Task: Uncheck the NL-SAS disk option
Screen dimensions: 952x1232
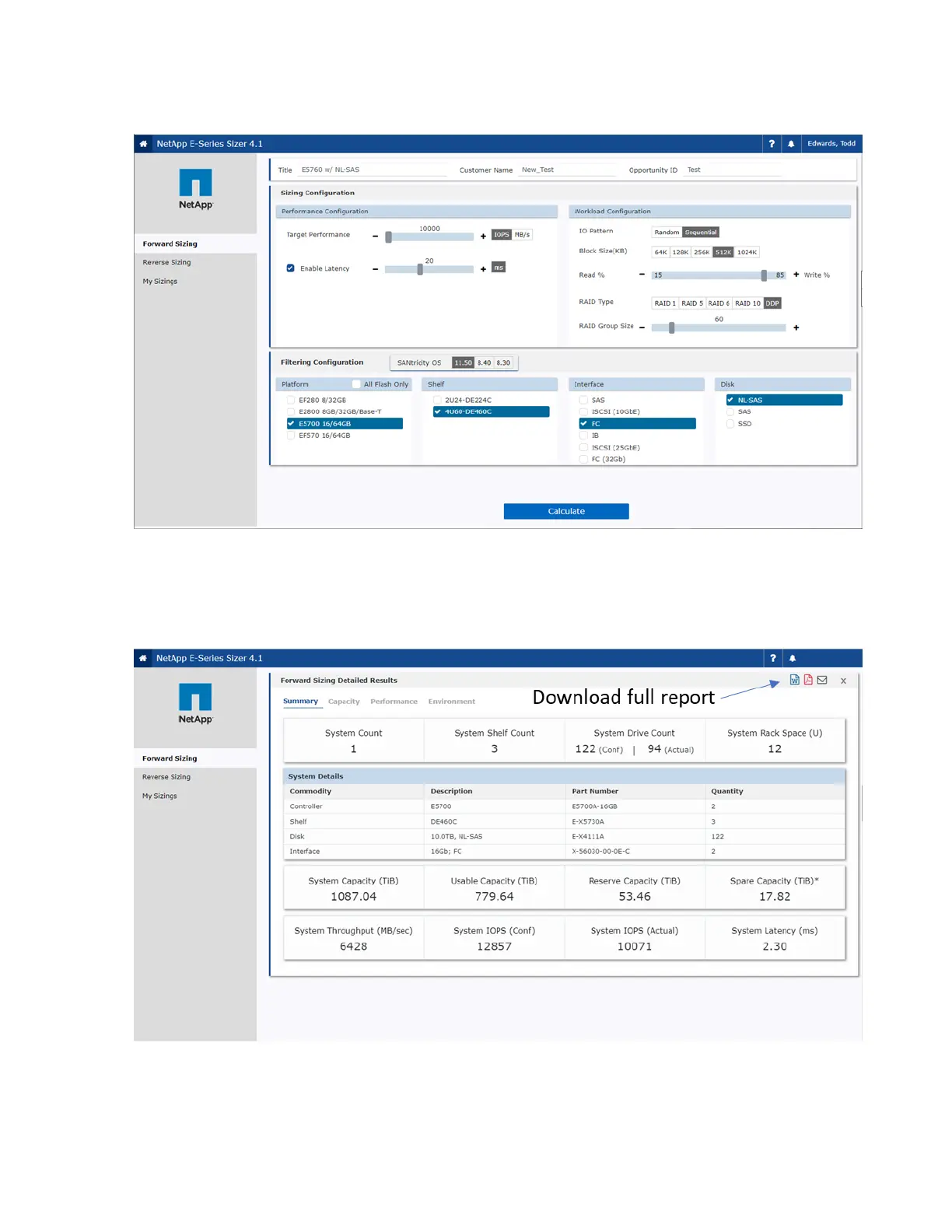Action: (730, 400)
